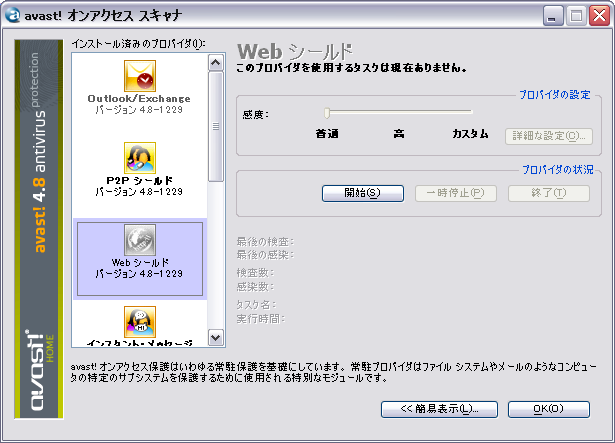The height and width of the screenshot is (443, 615).
Task: Select the instant messaging provider icon
Action: click(140, 322)
